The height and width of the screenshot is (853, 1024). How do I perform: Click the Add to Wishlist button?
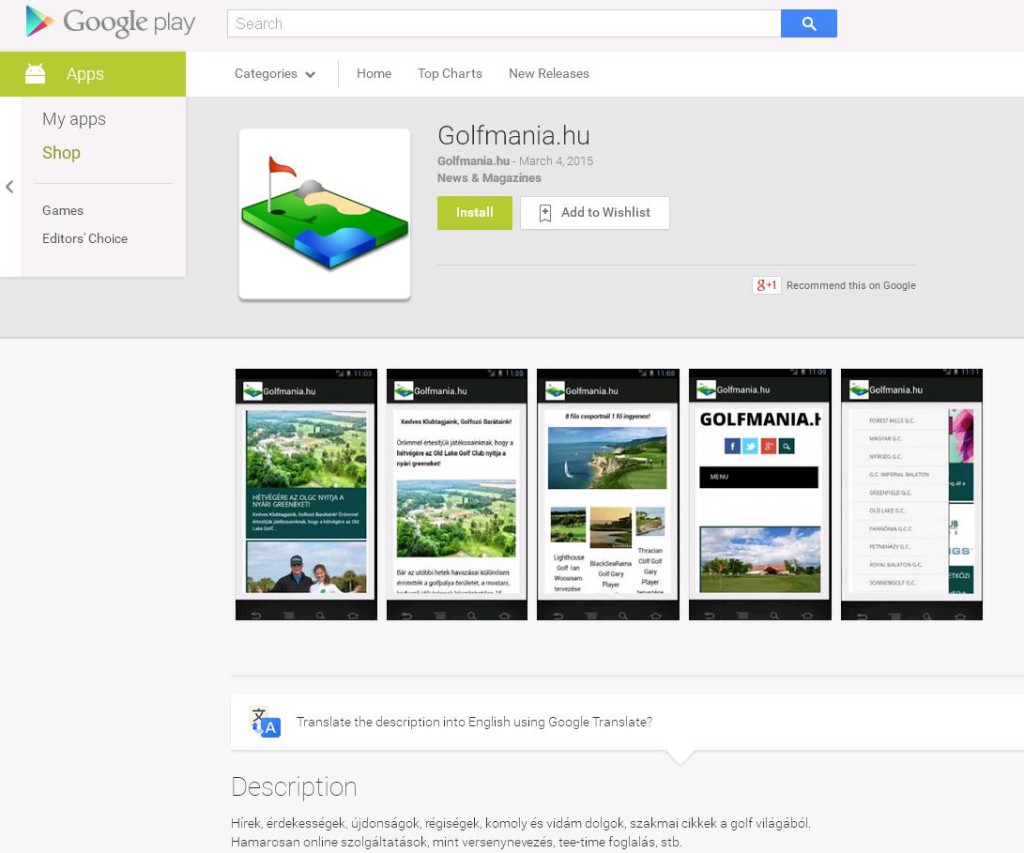click(x=595, y=213)
